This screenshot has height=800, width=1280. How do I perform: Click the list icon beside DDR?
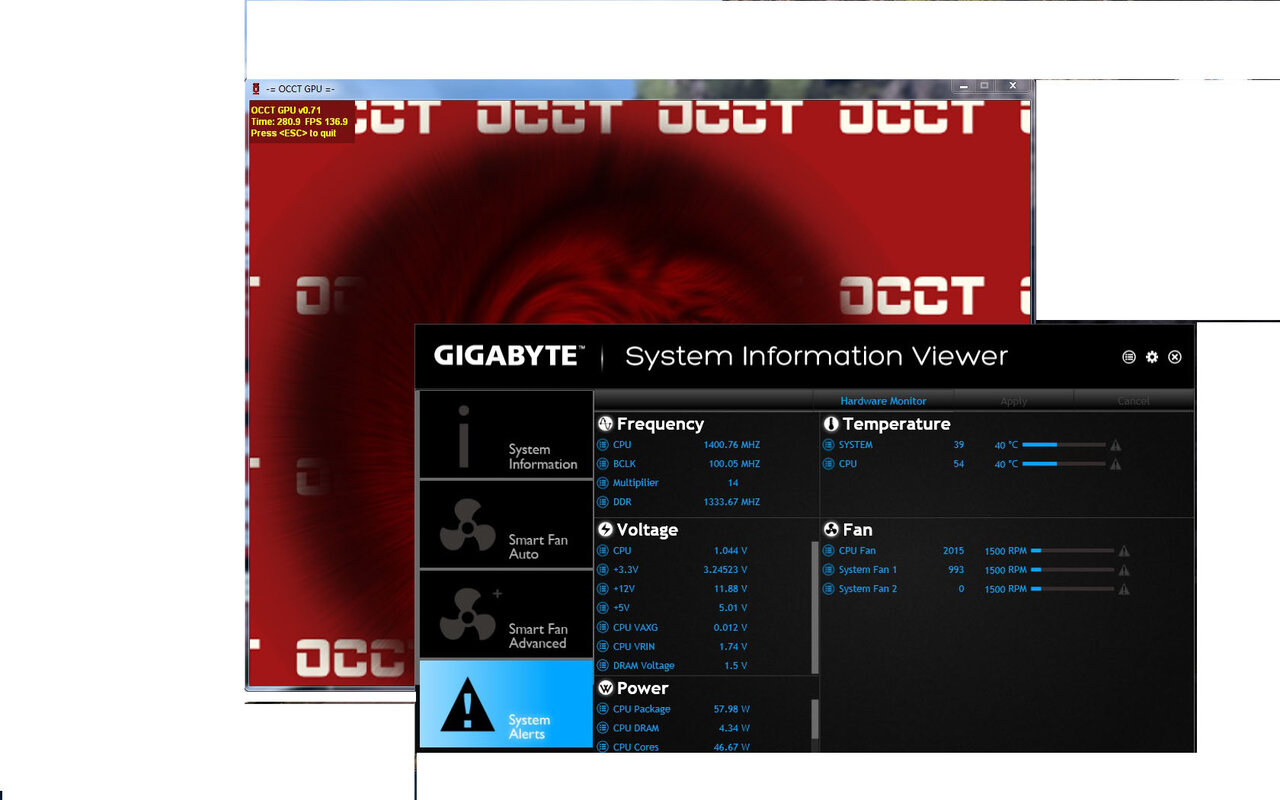point(603,502)
